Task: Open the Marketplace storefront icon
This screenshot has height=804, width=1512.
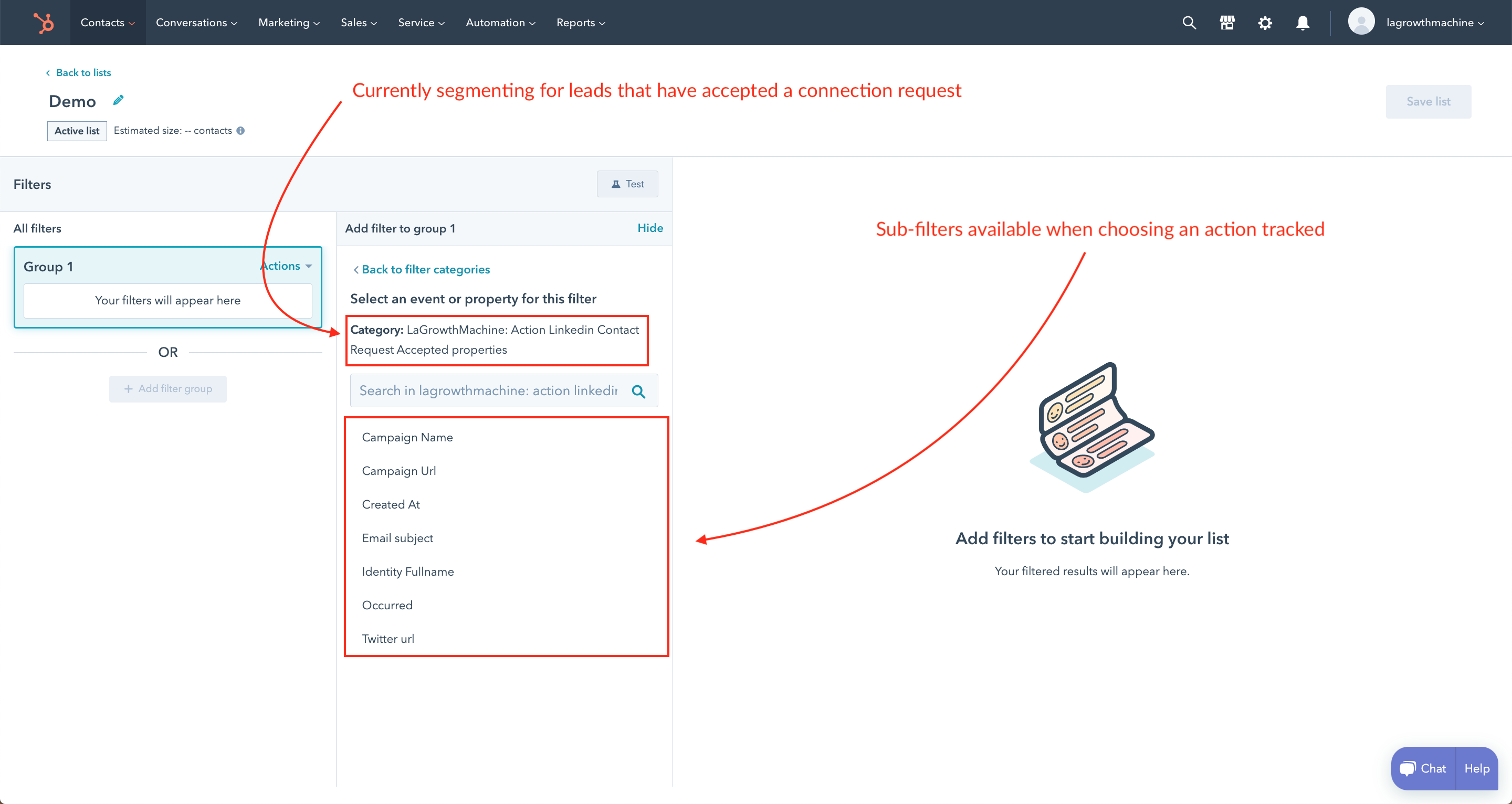Action: click(1227, 23)
